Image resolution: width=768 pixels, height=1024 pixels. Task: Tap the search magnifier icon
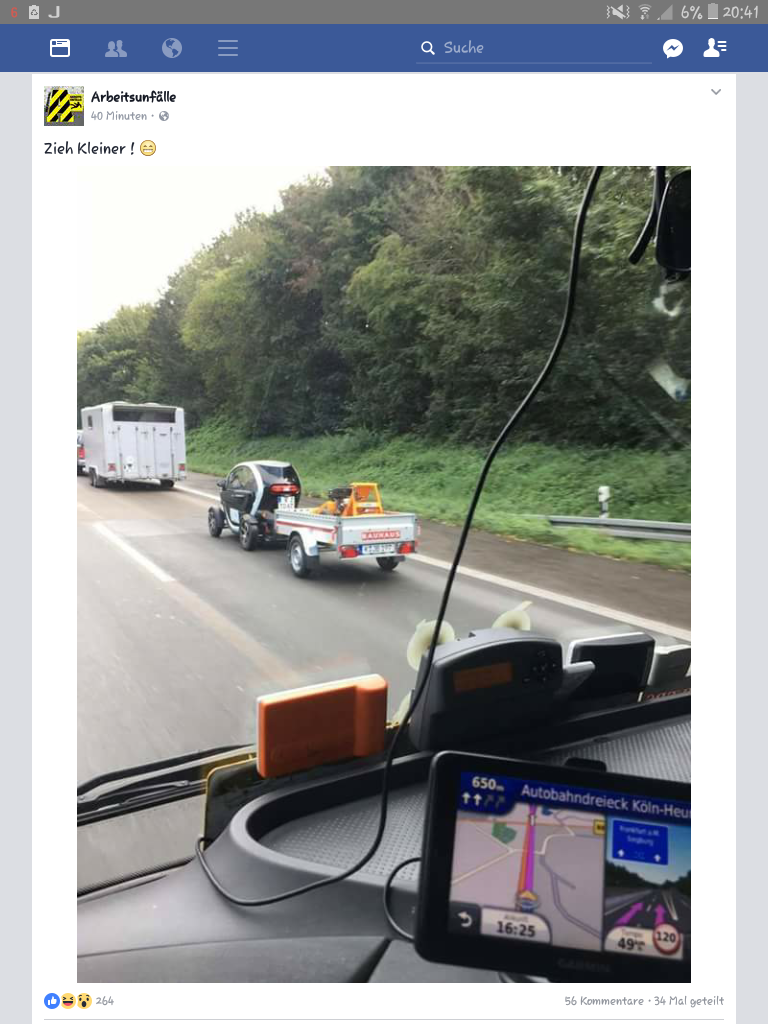click(x=428, y=48)
